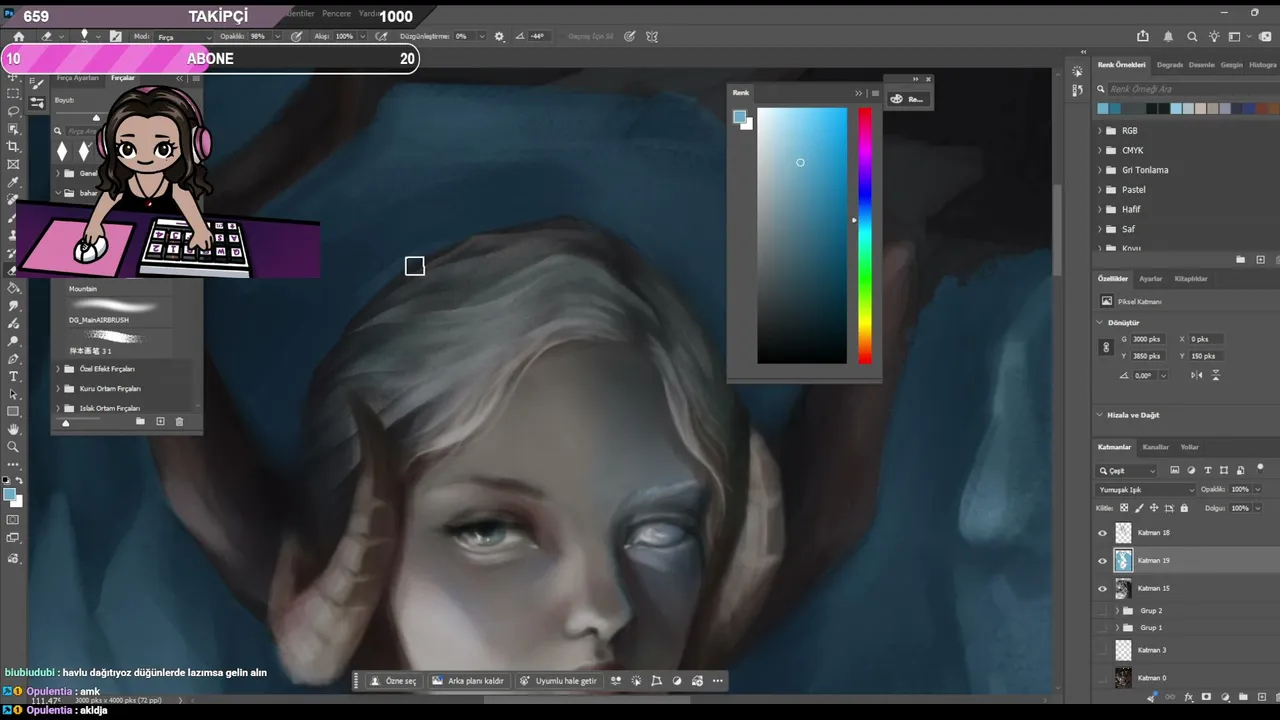The height and width of the screenshot is (720, 1280).
Task: Switch to the Ayarlar tab
Action: pos(1151,279)
